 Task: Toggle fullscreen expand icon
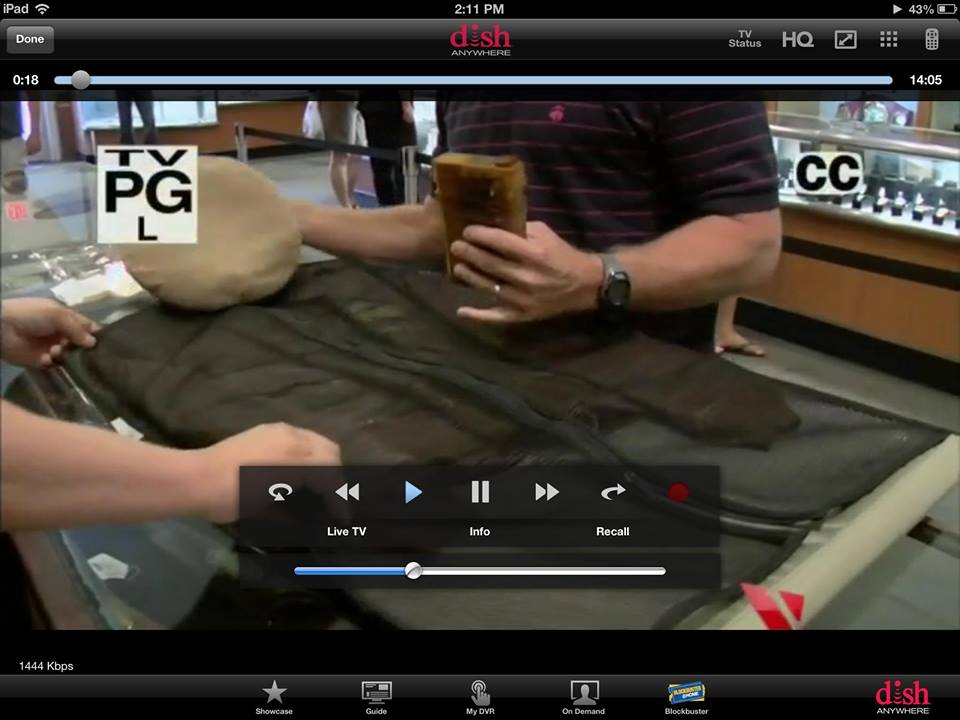(846, 39)
